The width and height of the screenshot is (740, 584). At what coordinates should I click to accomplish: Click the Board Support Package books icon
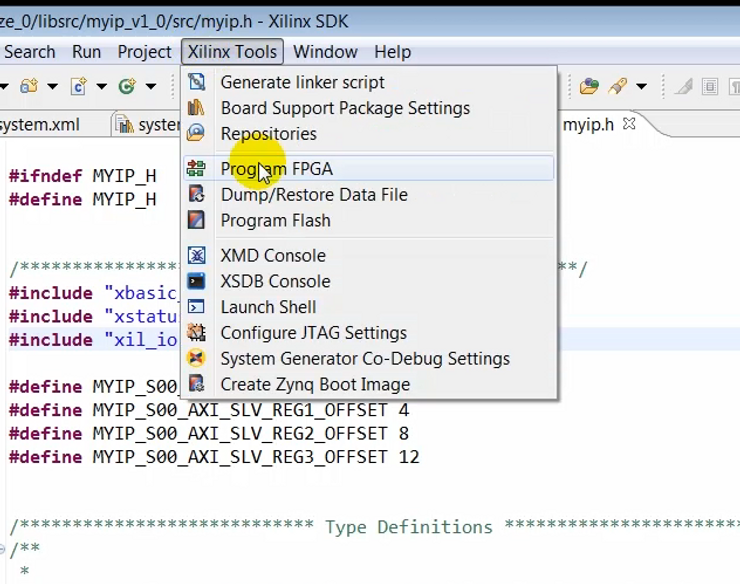[x=196, y=108]
